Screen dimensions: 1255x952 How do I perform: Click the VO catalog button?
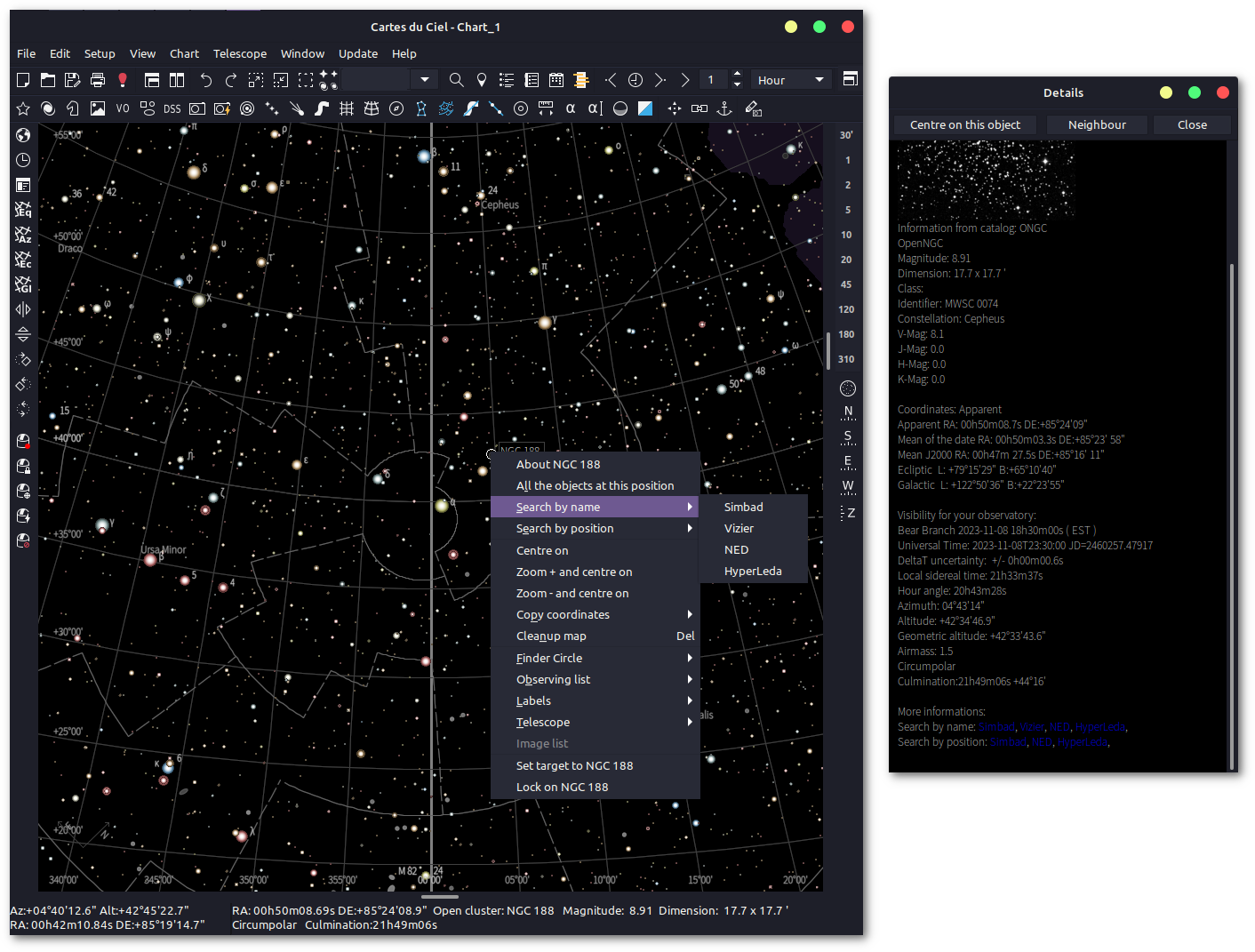123,108
